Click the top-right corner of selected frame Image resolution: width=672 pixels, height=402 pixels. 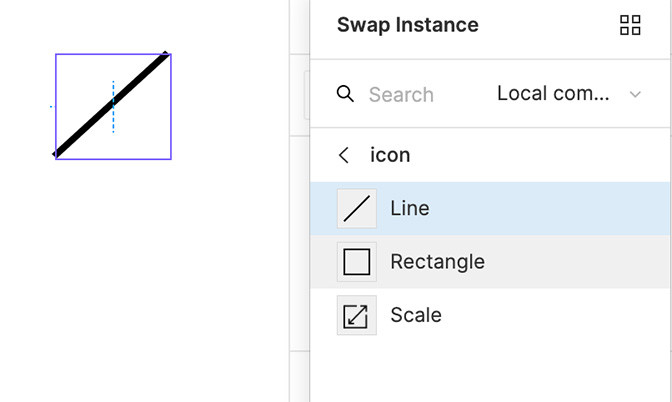click(171, 54)
